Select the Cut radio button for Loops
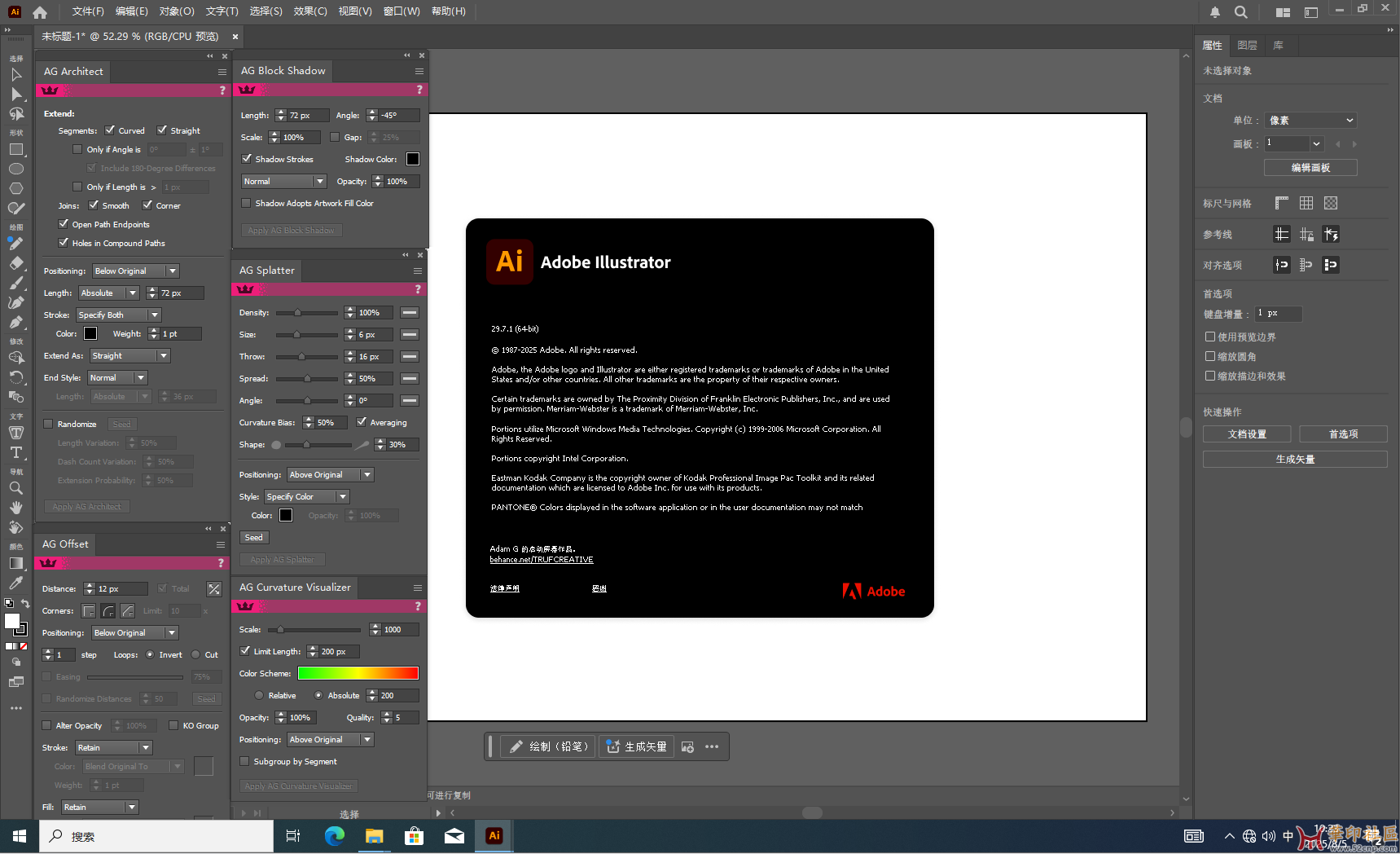Image resolution: width=1400 pixels, height=854 pixels. click(195, 654)
